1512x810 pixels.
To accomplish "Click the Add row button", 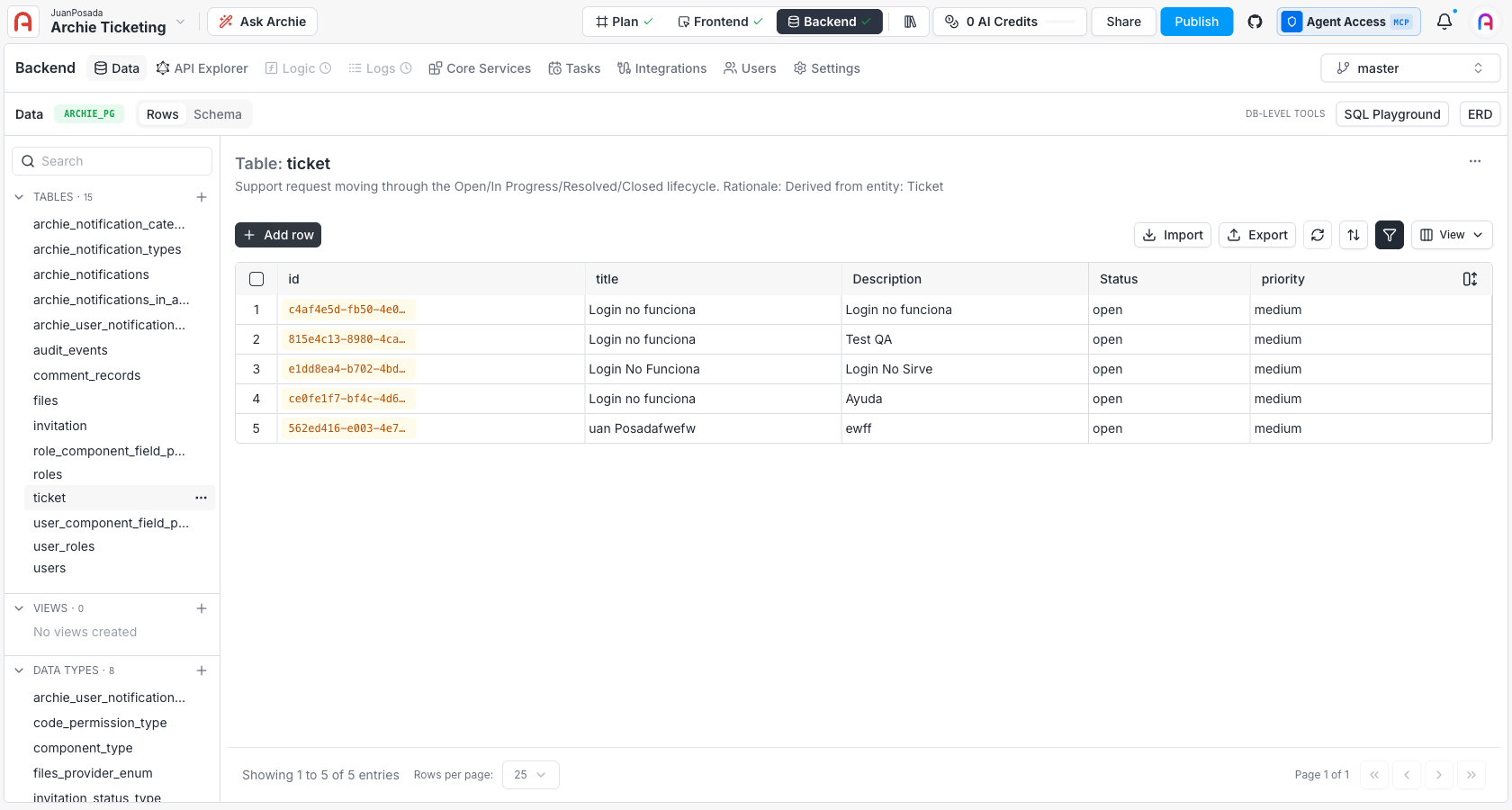I will coord(278,235).
